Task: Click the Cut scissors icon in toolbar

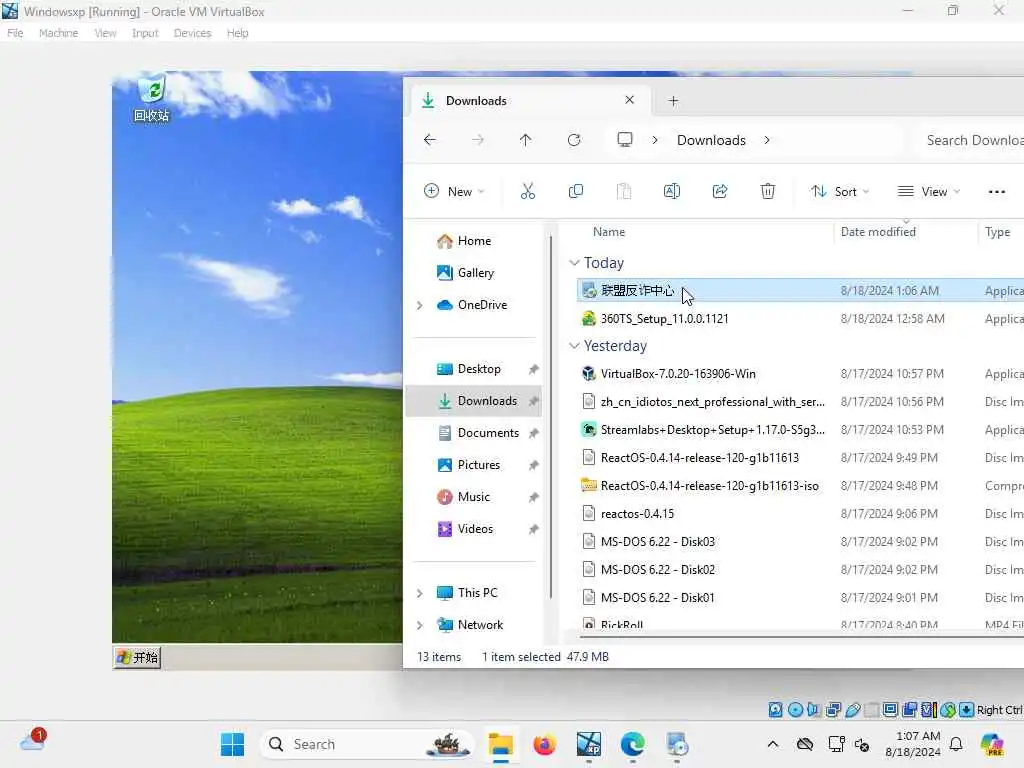Action: point(528,191)
